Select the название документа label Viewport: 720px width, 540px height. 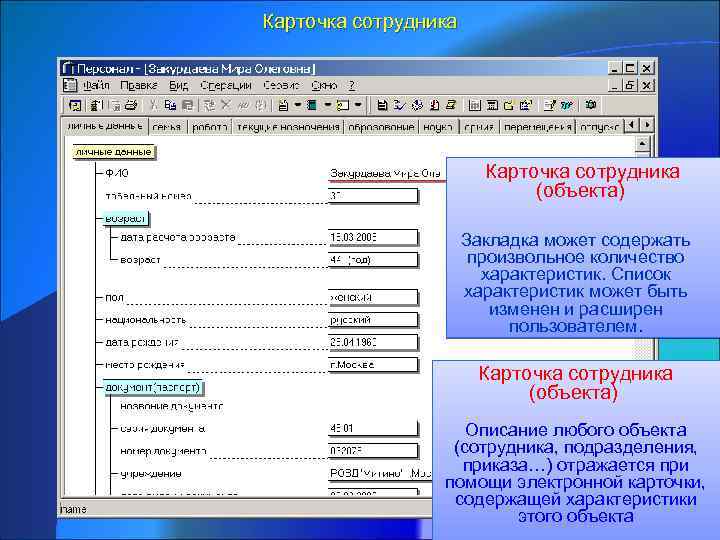pos(172,406)
